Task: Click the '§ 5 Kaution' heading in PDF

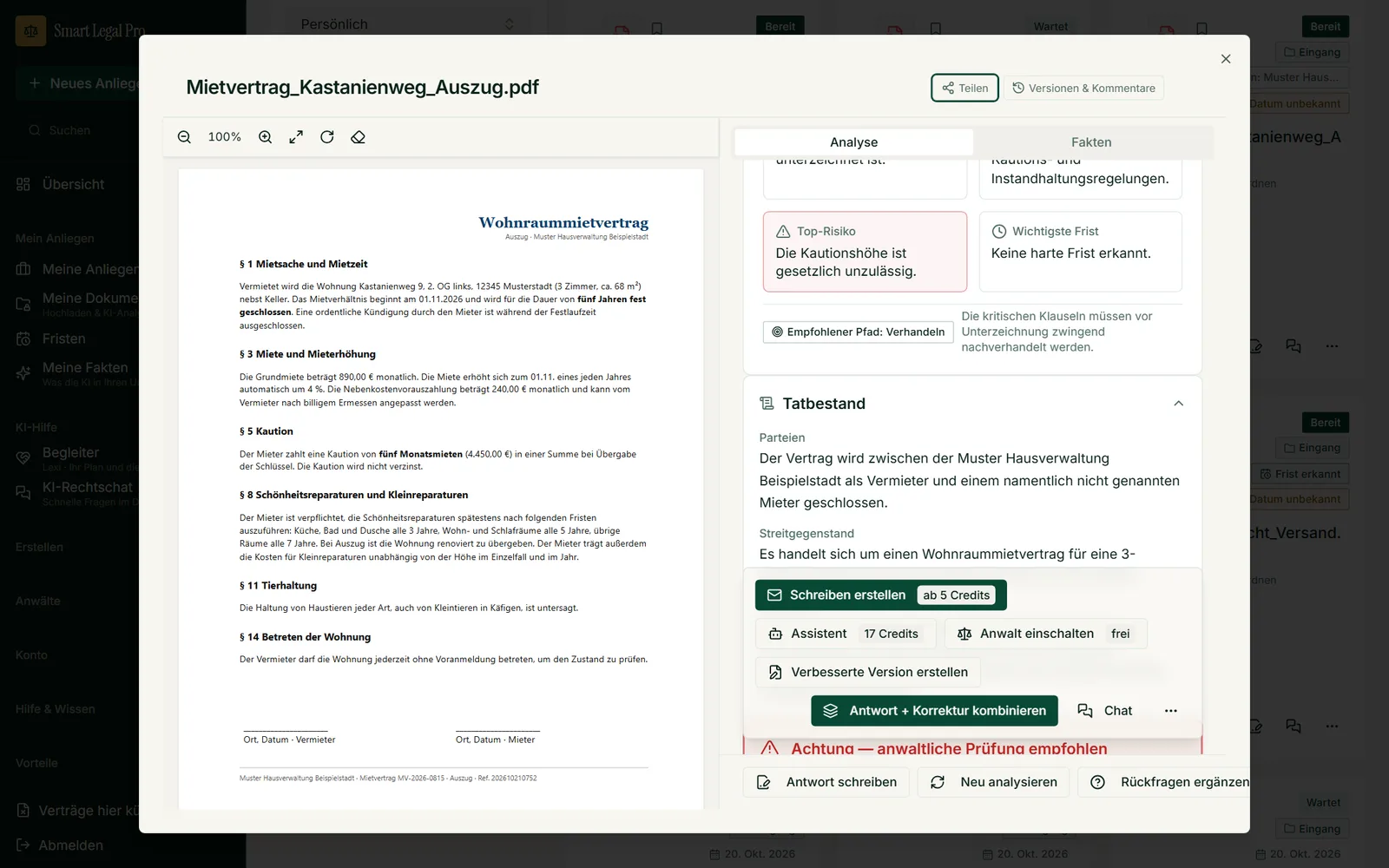Action: (x=267, y=431)
